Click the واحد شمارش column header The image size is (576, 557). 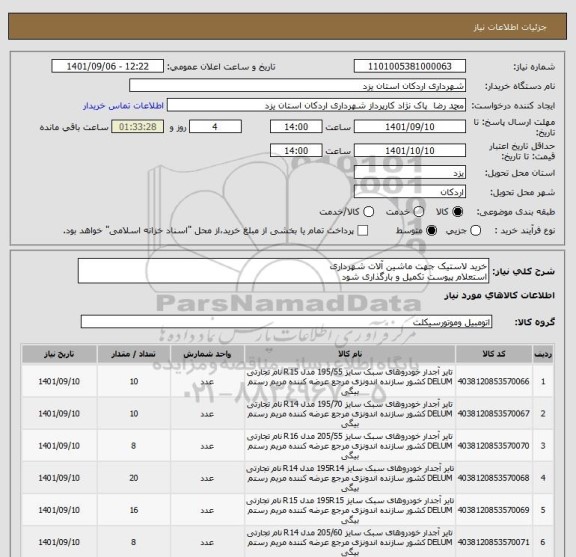(207, 354)
